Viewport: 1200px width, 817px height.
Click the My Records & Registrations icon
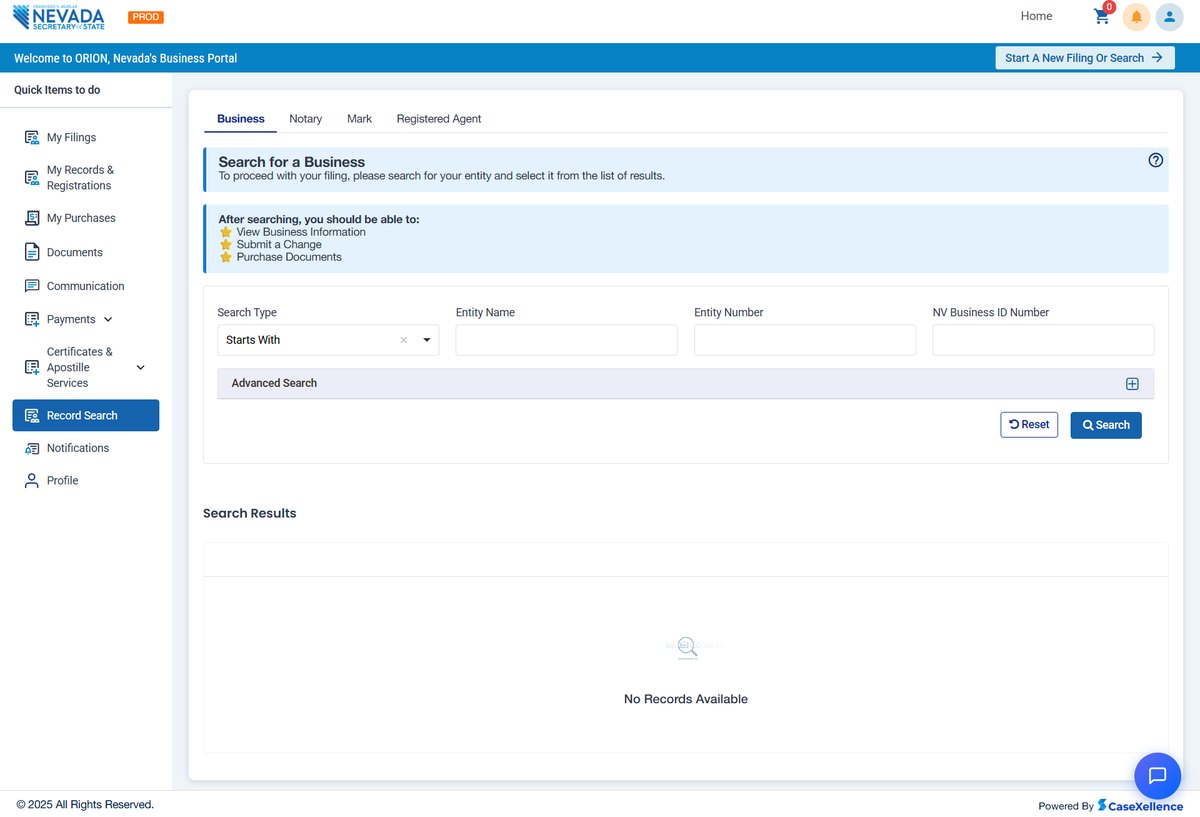click(x=32, y=177)
